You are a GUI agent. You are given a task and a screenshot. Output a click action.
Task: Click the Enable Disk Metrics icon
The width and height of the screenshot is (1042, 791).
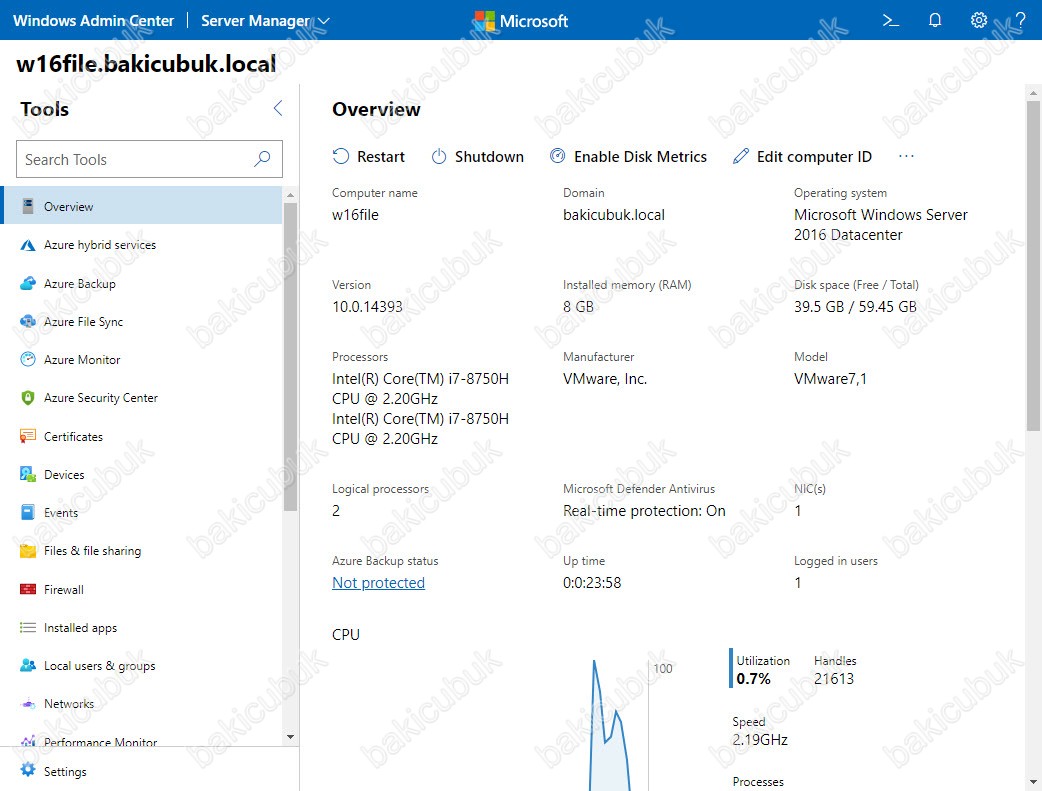click(558, 156)
